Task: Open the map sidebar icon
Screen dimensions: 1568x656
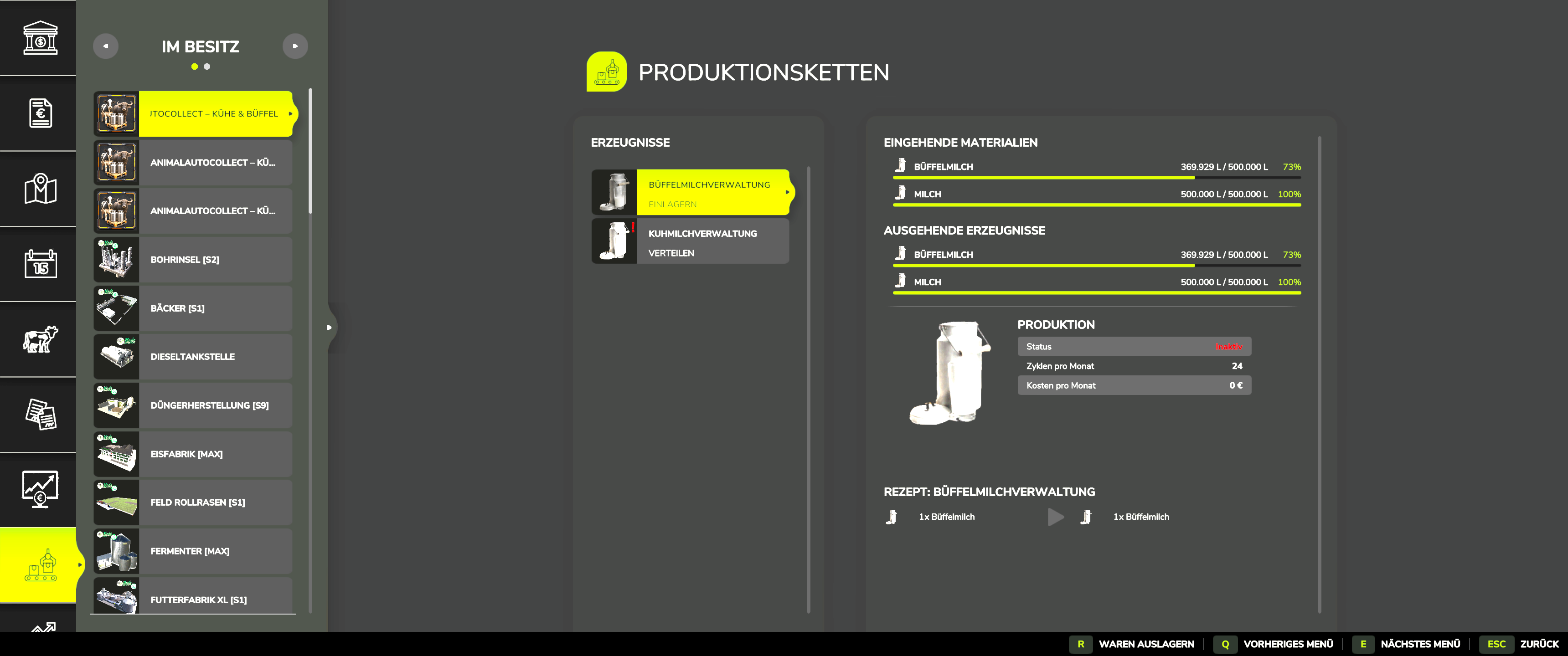Action: (x=40, y=189)
